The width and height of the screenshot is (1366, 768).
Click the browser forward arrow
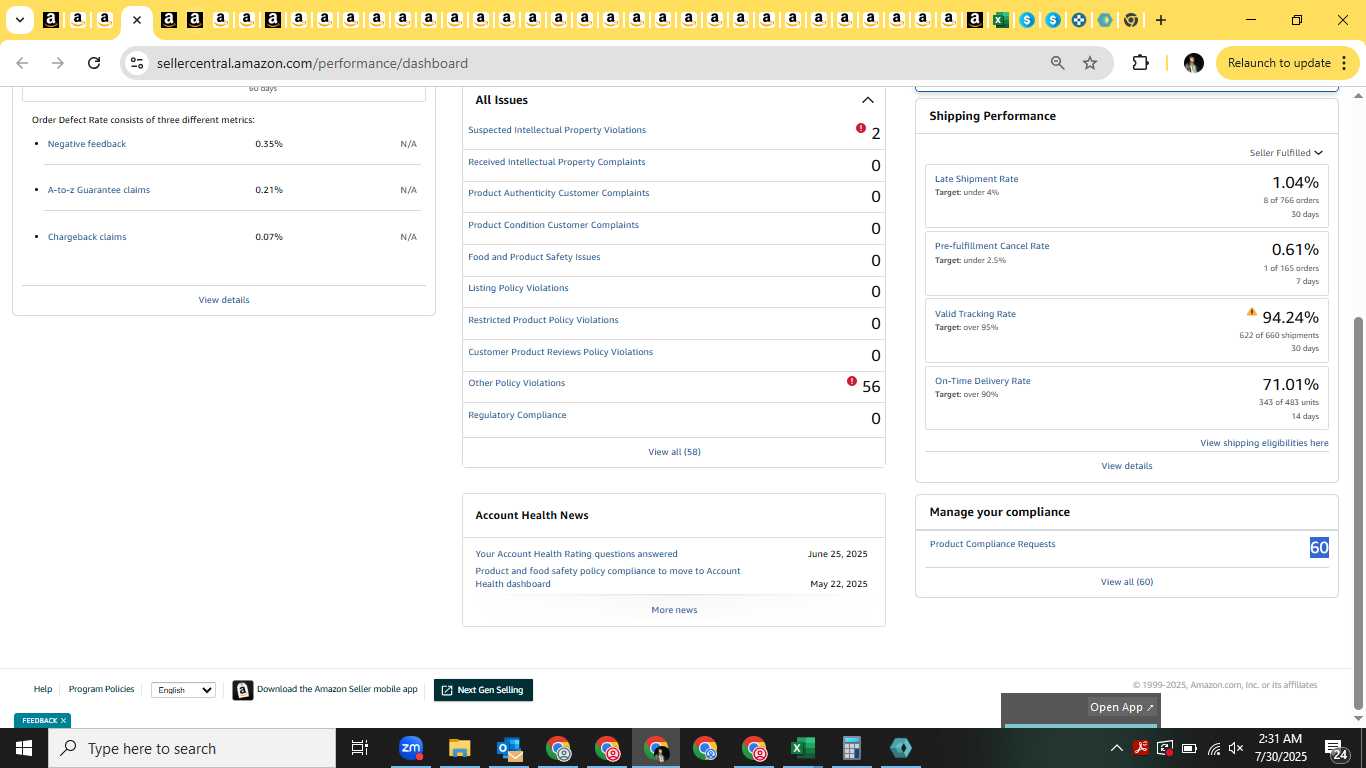[58, 63]
